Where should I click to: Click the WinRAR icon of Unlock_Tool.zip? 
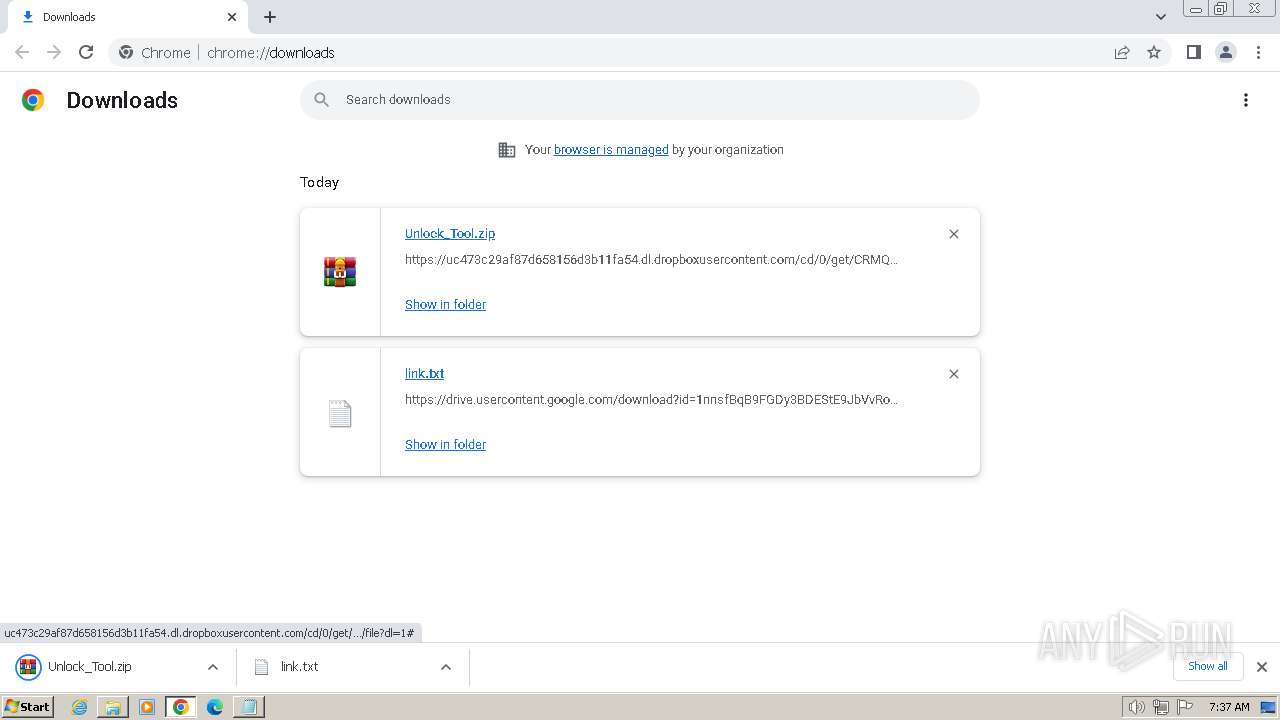tap(340, 272)
